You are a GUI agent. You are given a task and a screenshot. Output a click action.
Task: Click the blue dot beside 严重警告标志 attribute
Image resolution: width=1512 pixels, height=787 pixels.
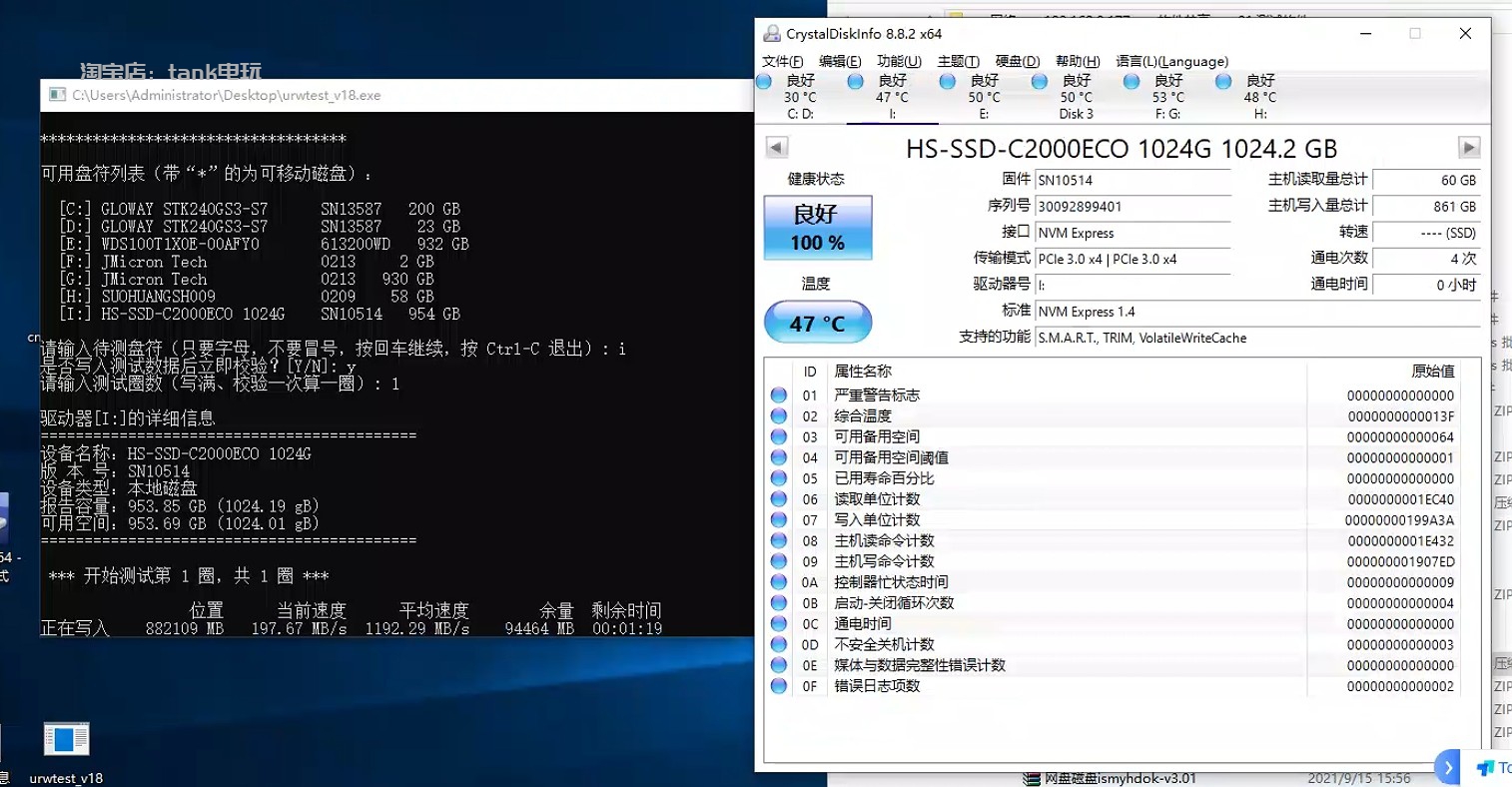[778, 394]
